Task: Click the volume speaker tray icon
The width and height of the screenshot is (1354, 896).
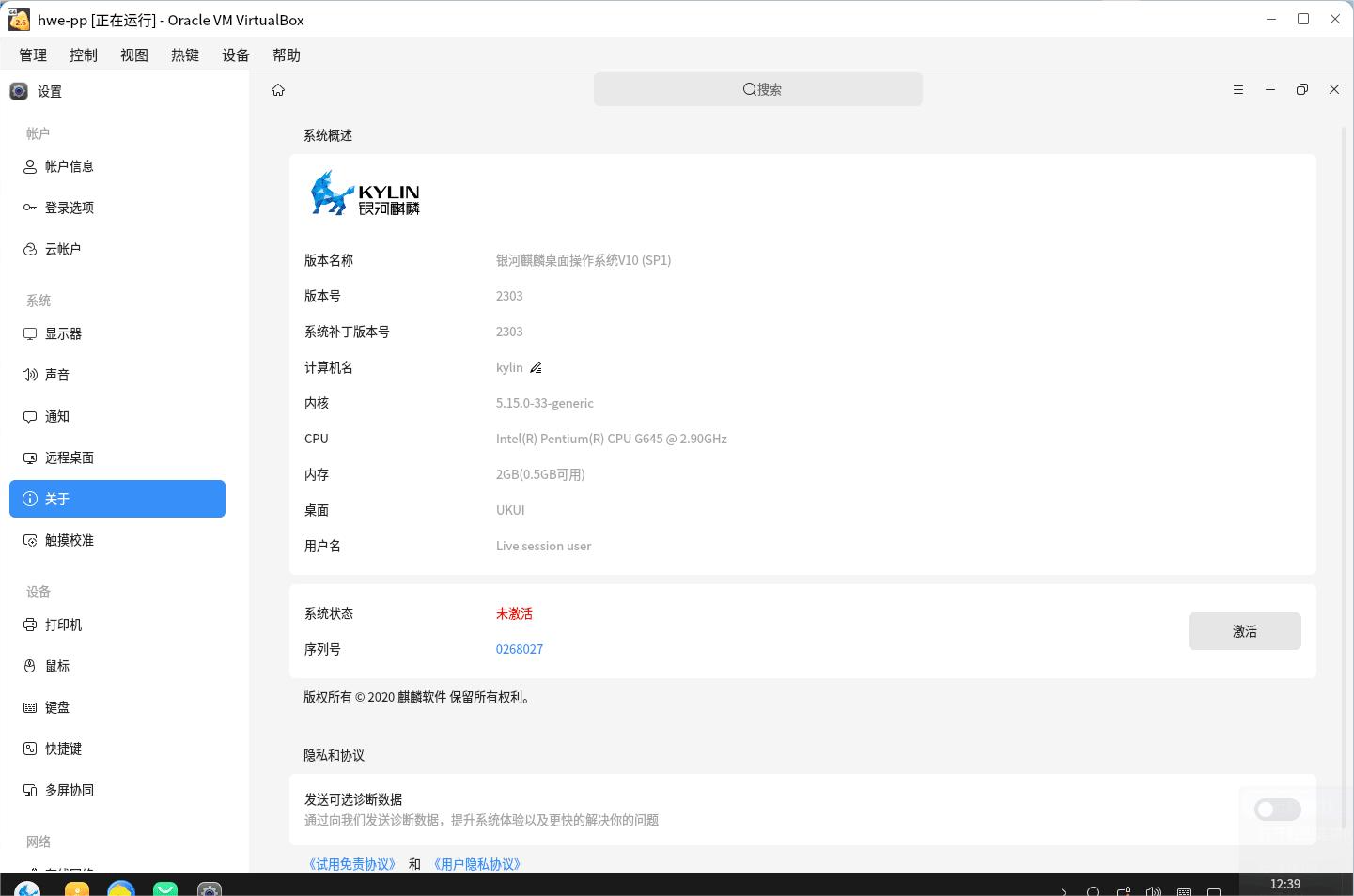Action: pyautogui.click(x=1154, y=890)
